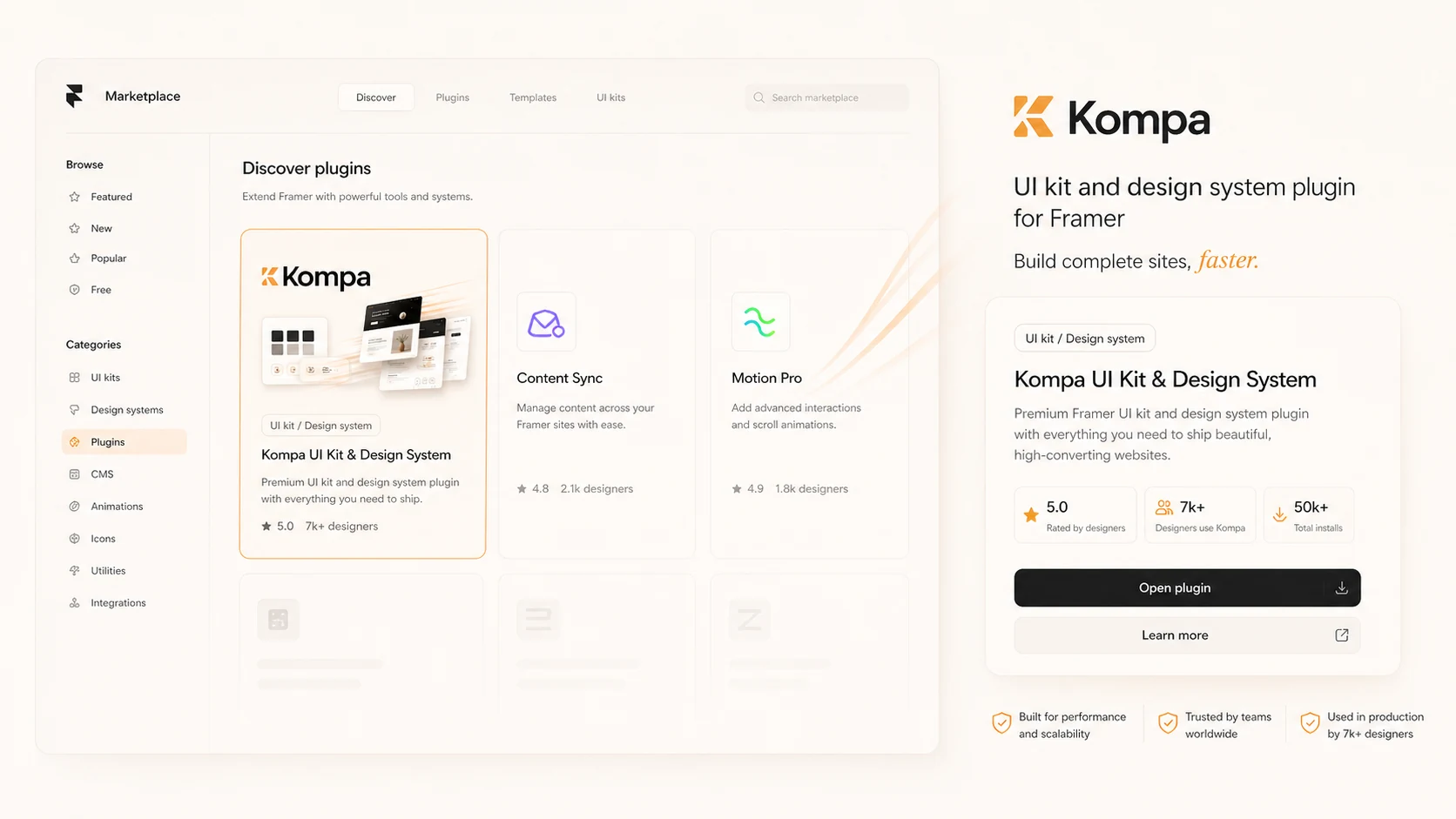
Task: Click the designers people icon near 7k+
Action: point(1164,507)
